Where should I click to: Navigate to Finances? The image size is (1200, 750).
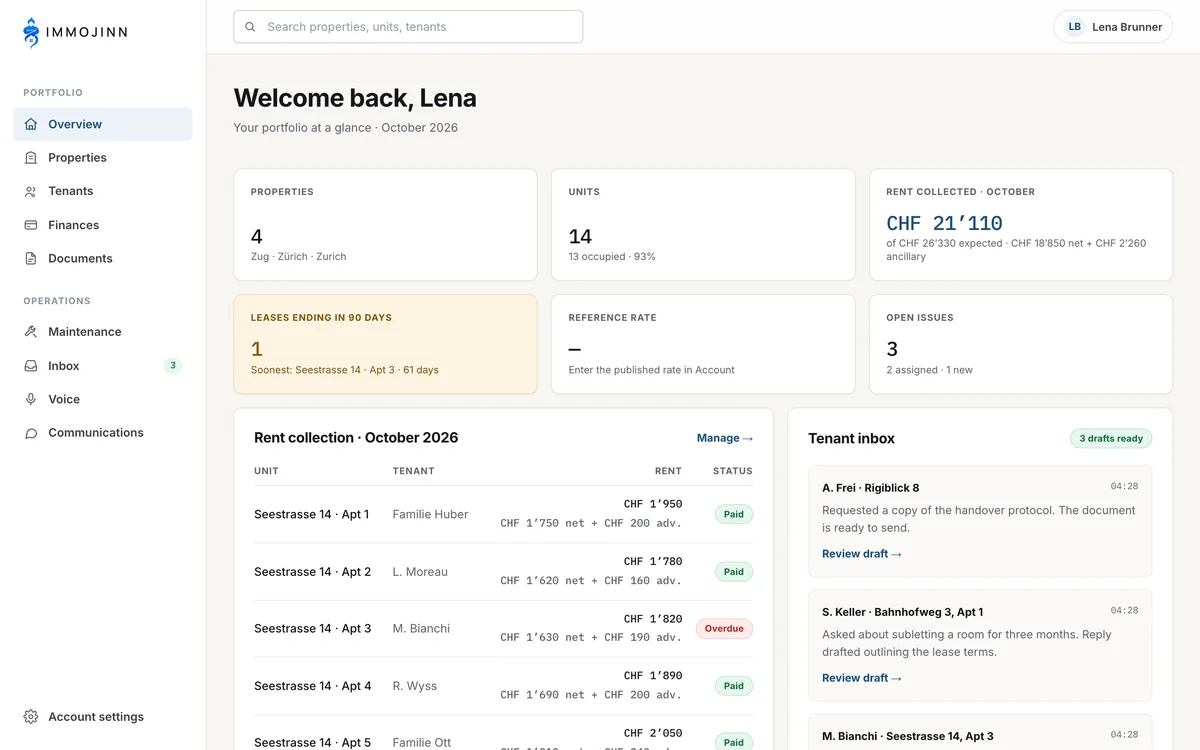click(x=102, y=225)
